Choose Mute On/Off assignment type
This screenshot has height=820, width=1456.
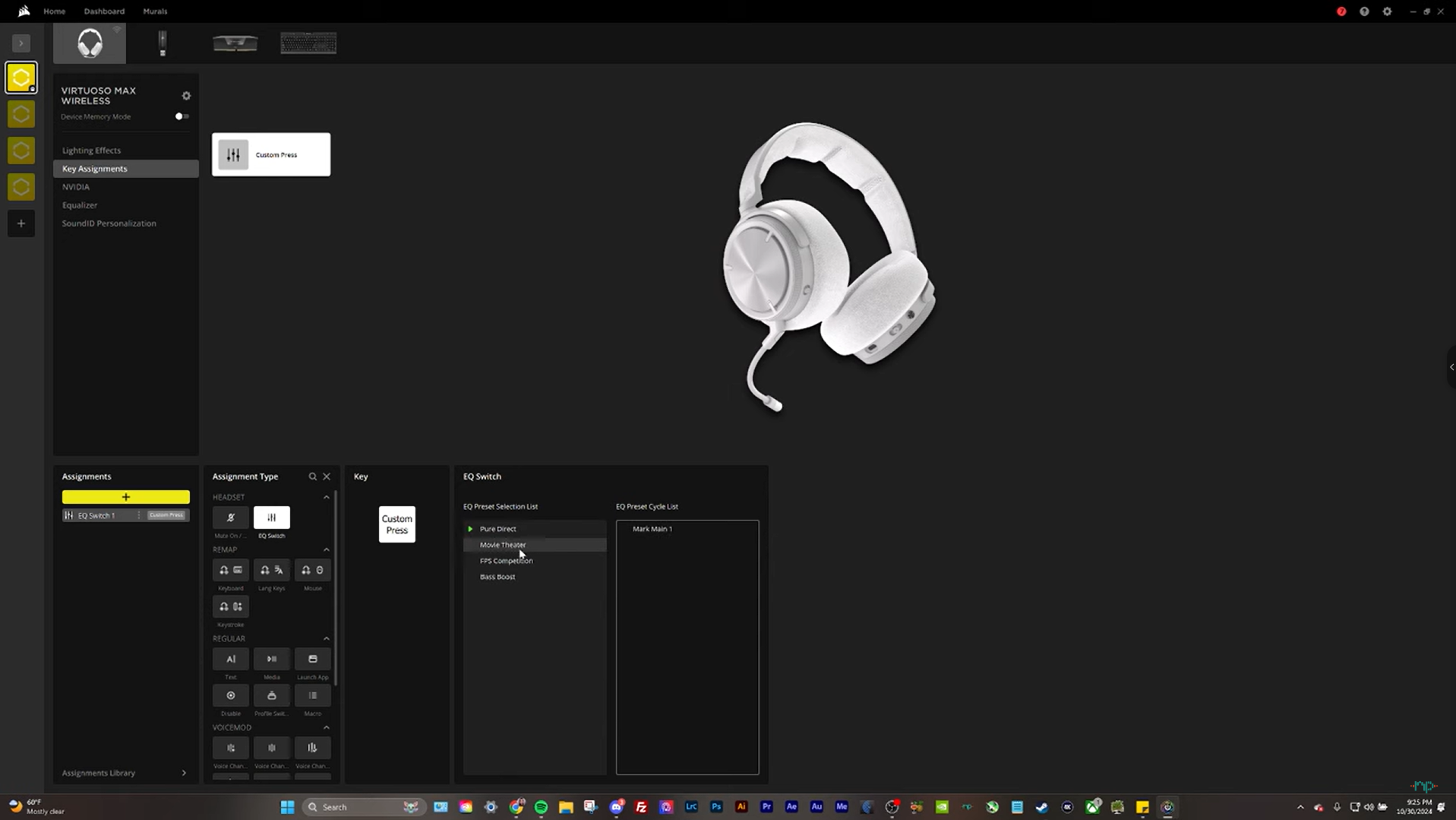point(231,518)
